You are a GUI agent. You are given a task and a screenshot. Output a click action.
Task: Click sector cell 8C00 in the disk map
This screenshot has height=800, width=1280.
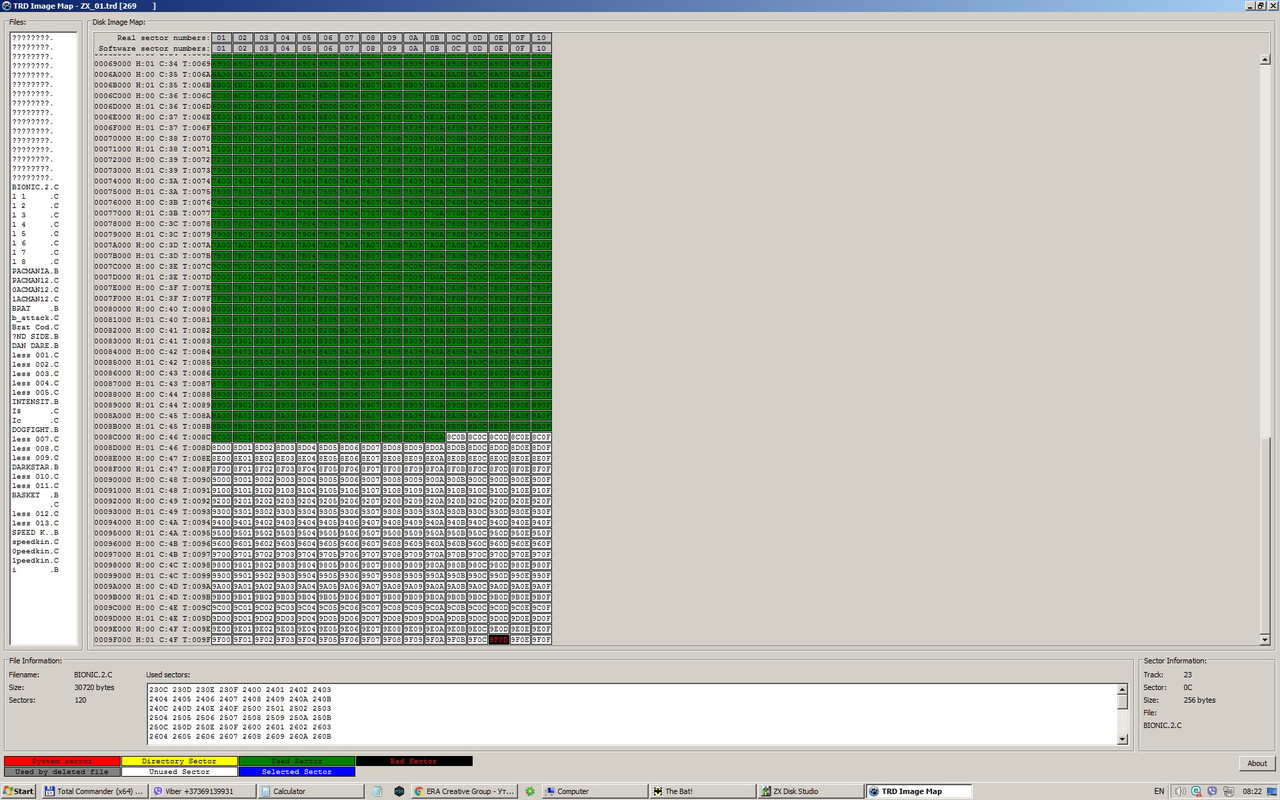click(221, 437)
